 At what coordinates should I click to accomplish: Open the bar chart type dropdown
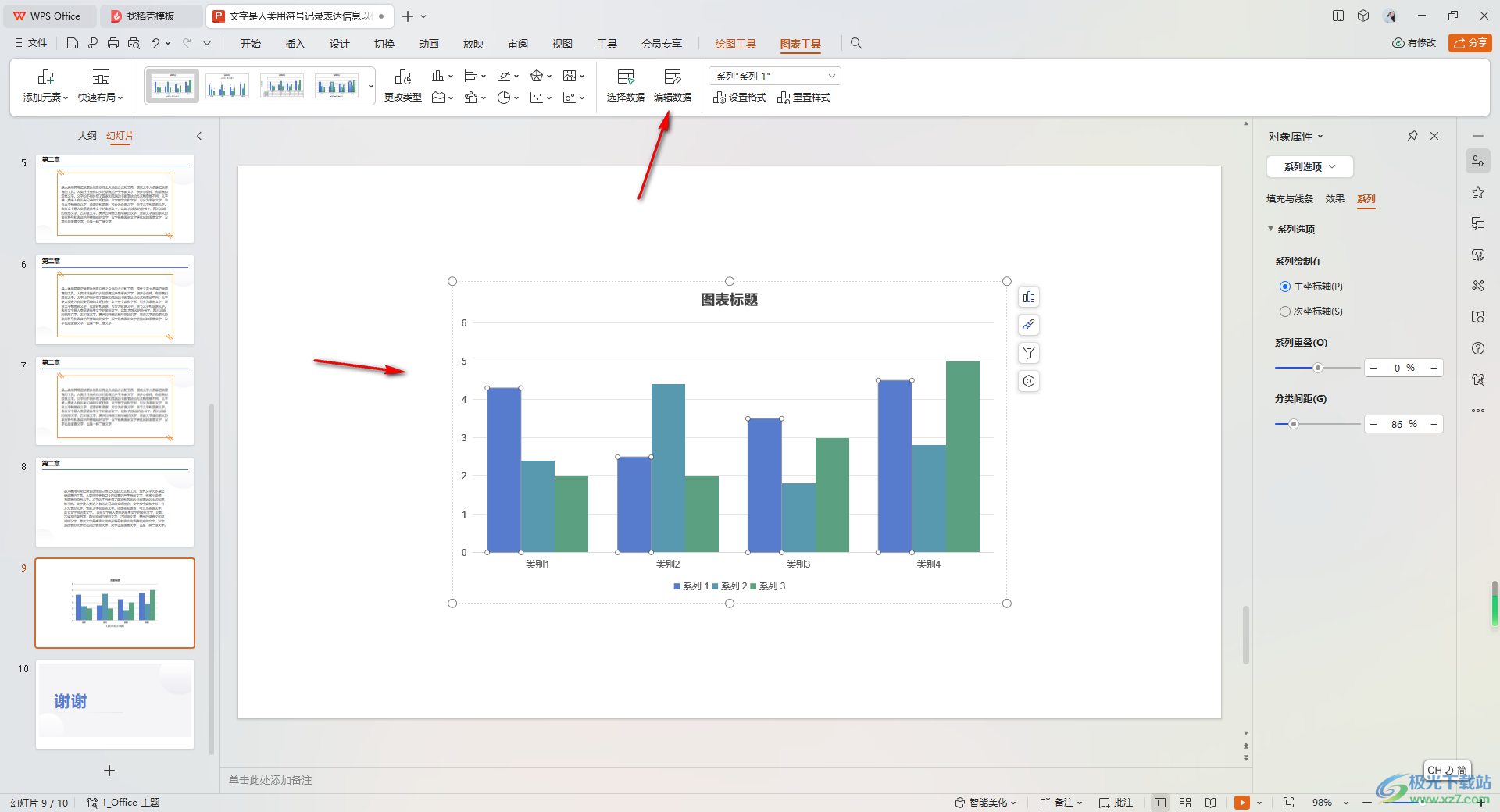442,76
